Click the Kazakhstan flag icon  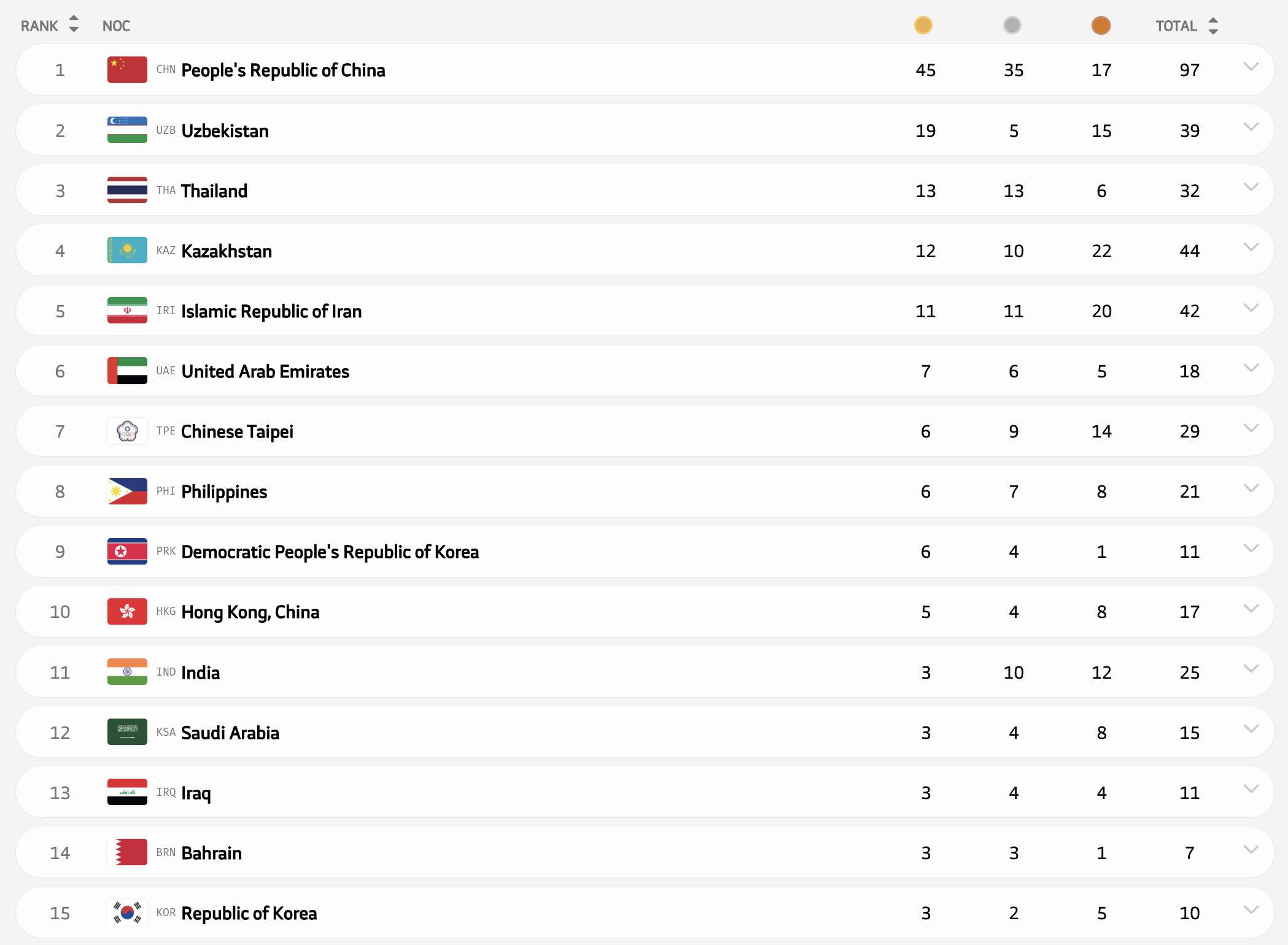click(127, 250)
